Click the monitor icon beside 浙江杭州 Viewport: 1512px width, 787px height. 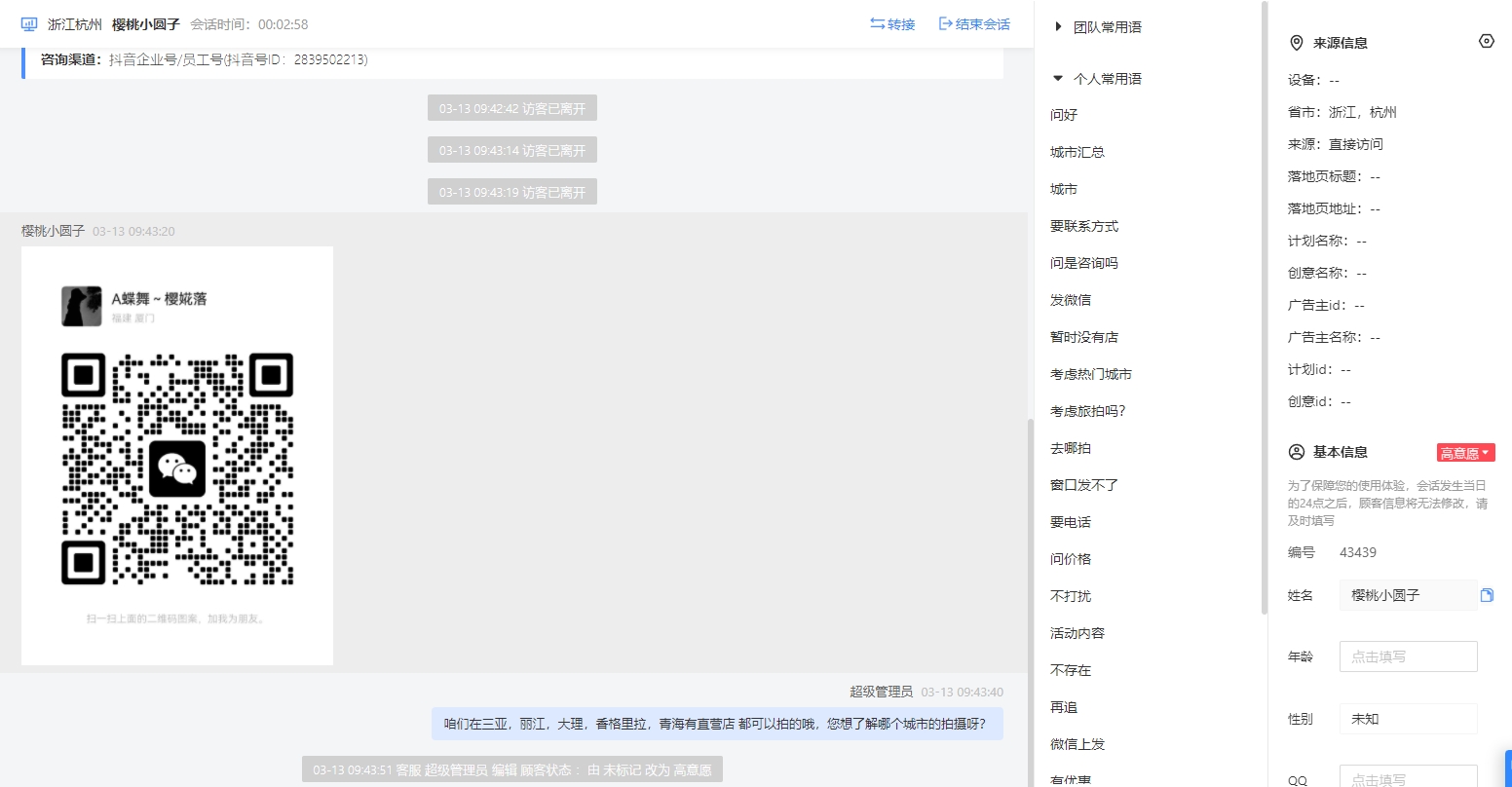(x=29, y=24)
